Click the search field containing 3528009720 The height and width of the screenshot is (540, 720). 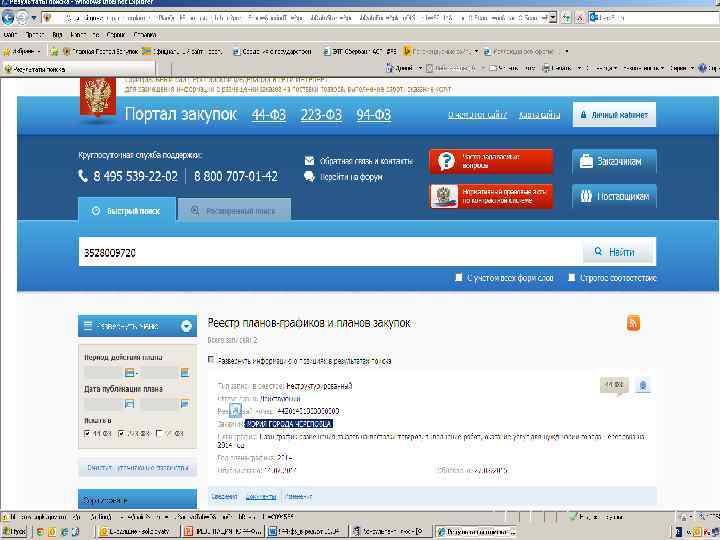tap(330, 252)
